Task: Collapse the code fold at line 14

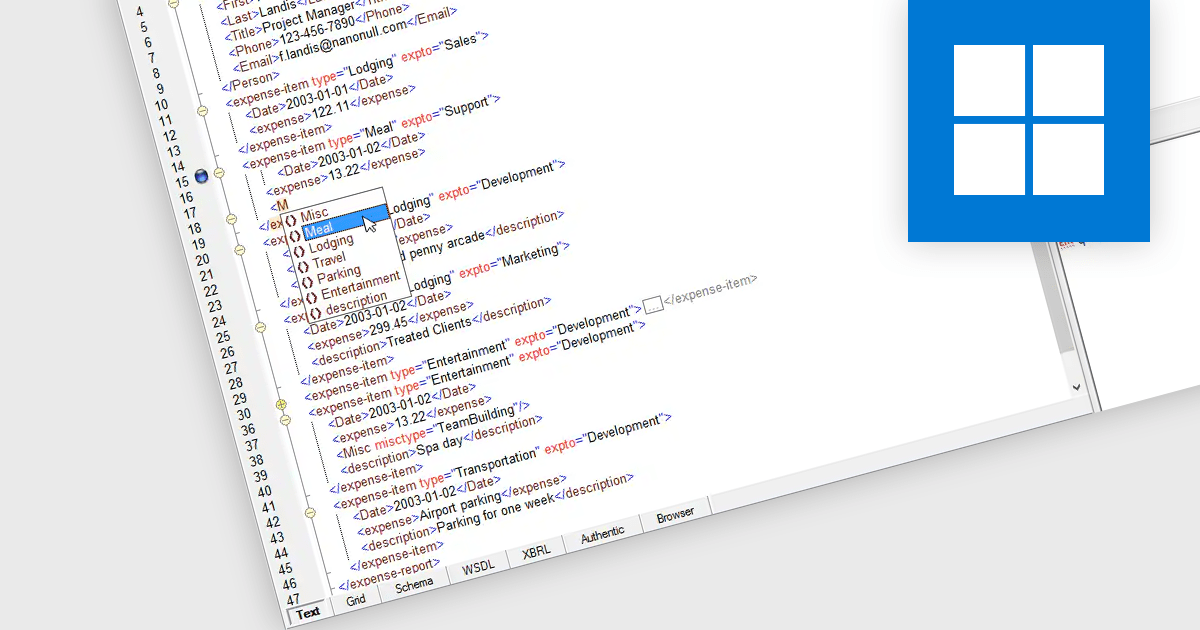Action: [219, 172]
